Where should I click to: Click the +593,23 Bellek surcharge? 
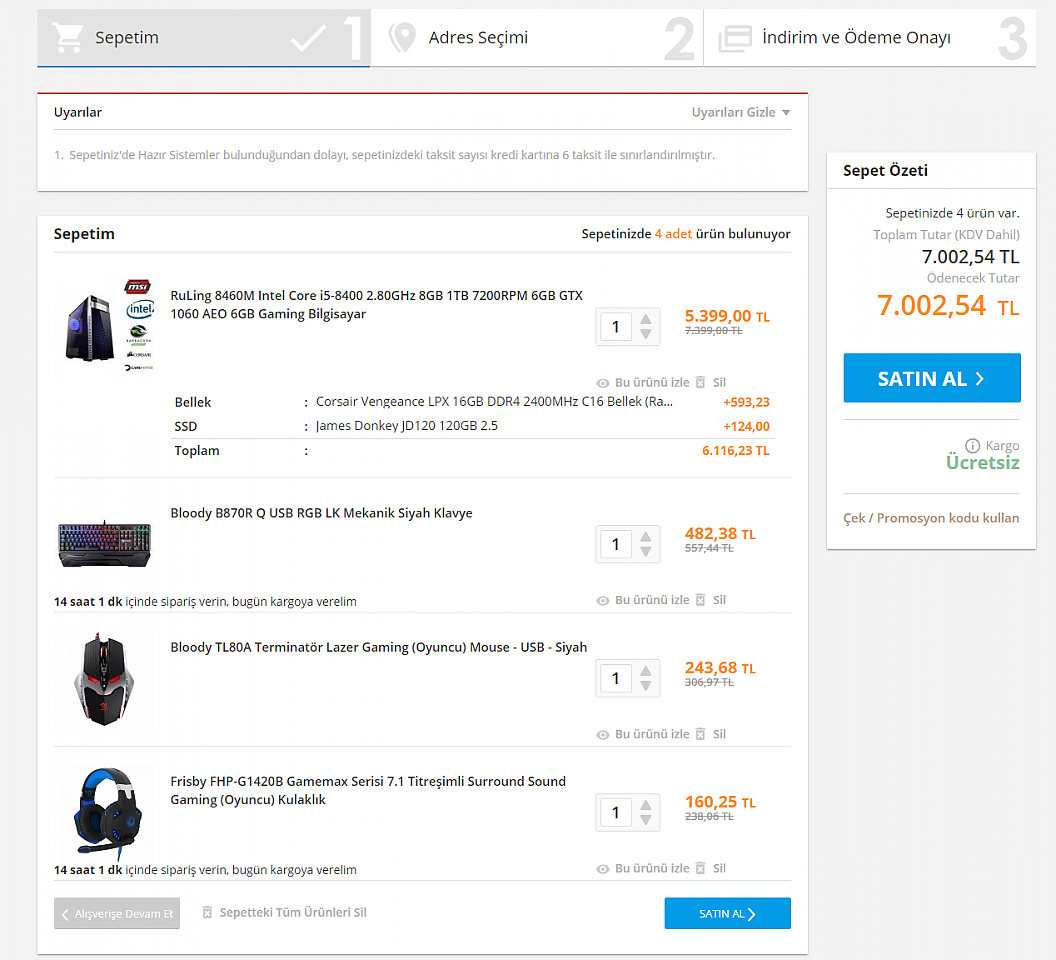[x=746, y=402]
